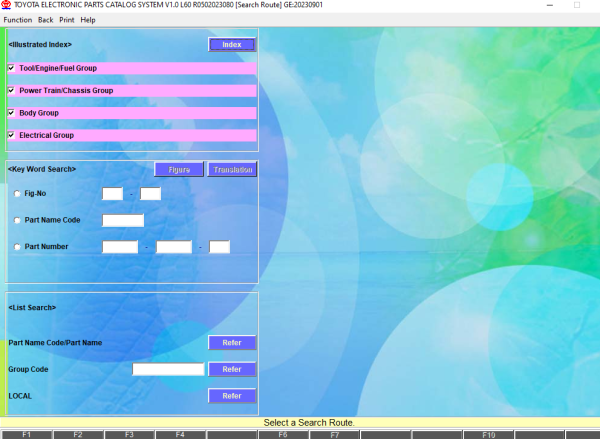
Task: Uncheck the Tool/Engine/Fuel Group checkbox
Action: click(x=11, y=68)
